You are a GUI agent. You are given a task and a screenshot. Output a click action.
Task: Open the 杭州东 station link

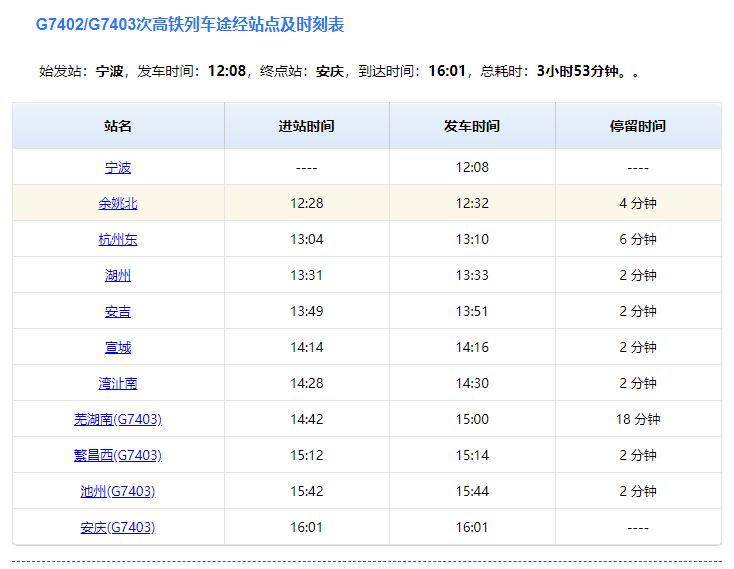pyautogui.click(x=118, y=239)
